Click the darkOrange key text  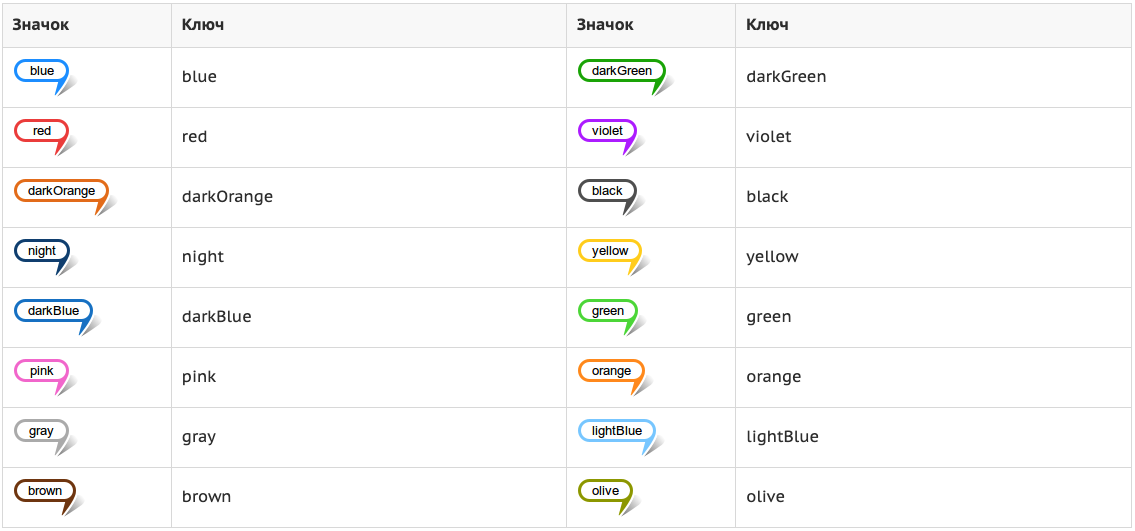(x=227, y=197)
